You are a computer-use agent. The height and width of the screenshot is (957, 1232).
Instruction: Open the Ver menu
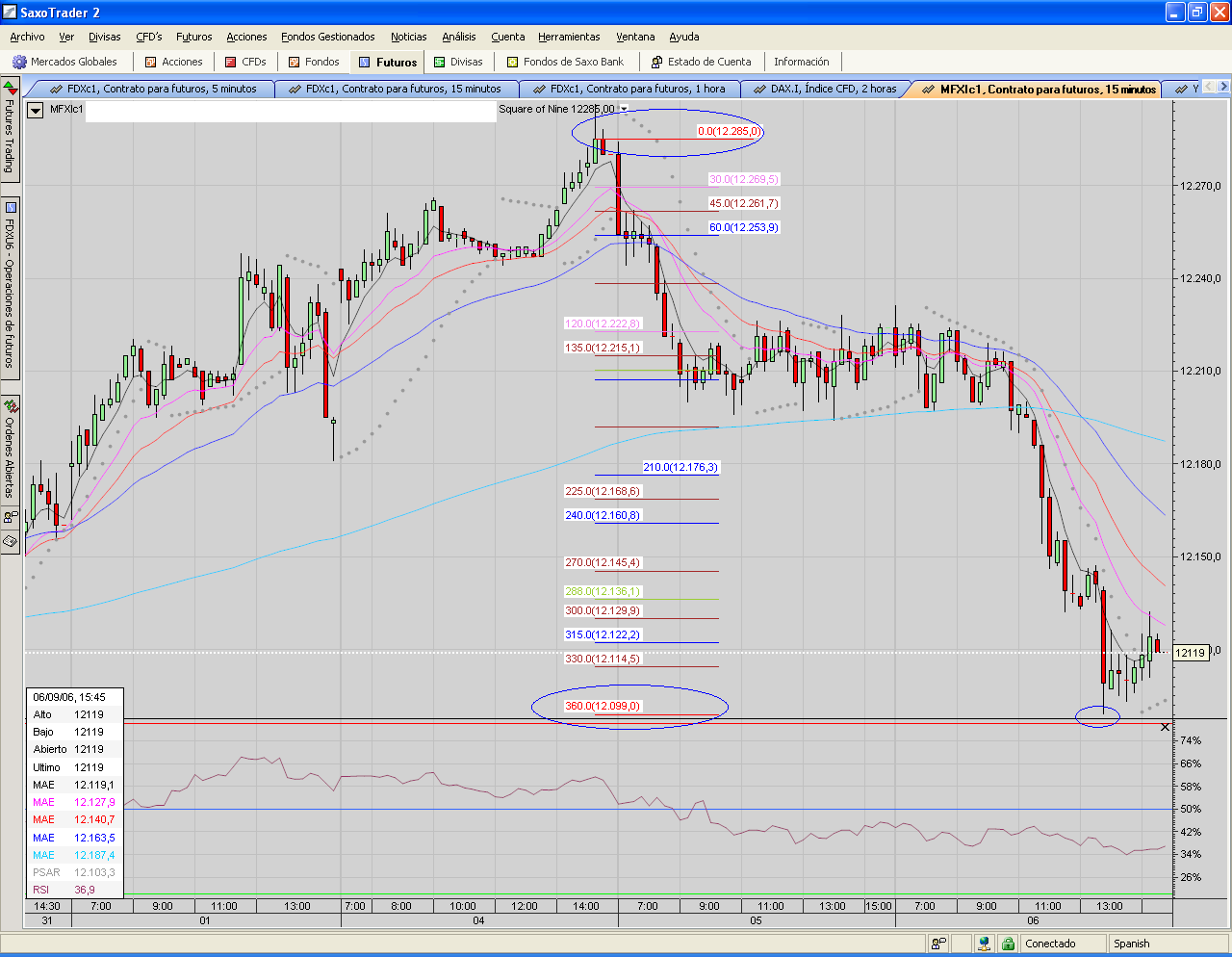coord(66,37)
